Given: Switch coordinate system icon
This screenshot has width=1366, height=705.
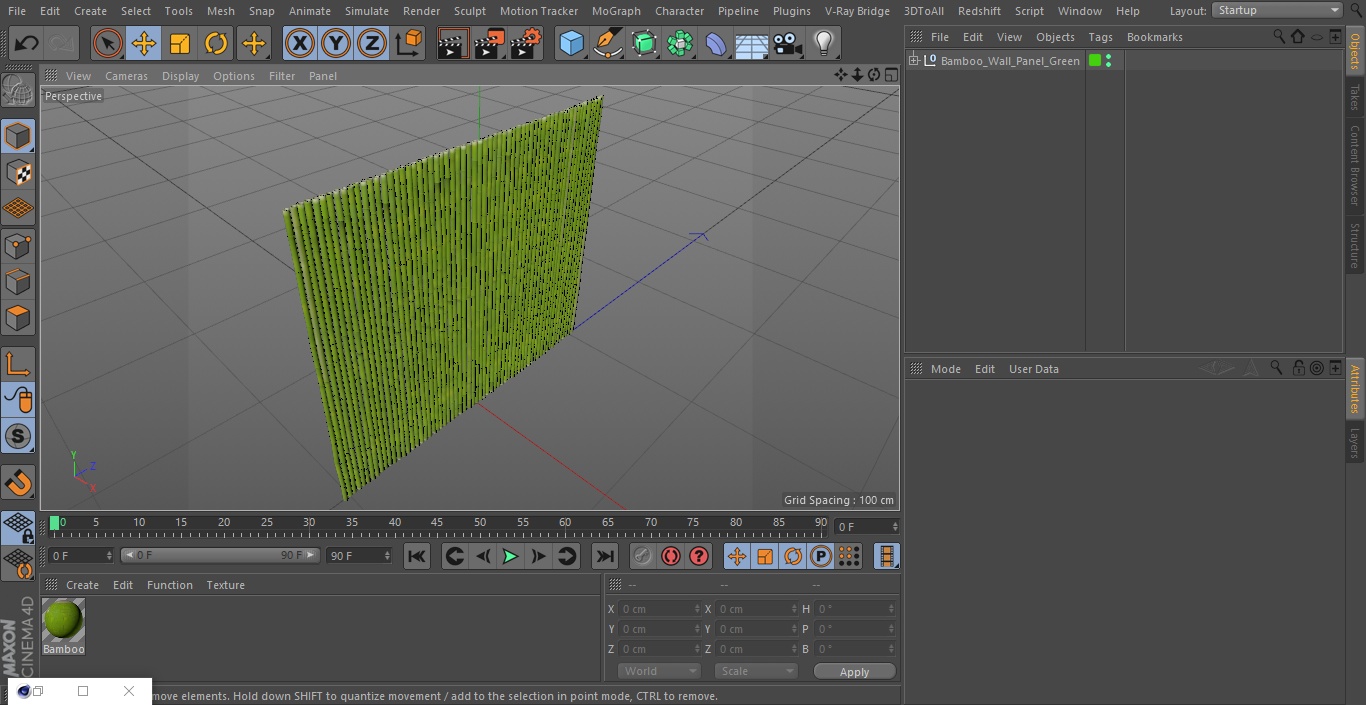Looking at the screenshot, I should tap(409, 44).
